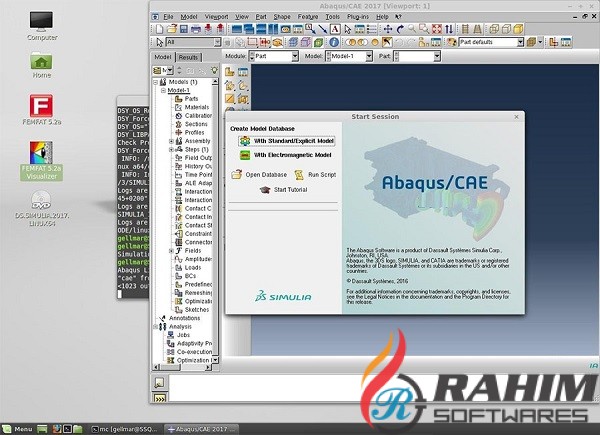
Task: Click With Standard/Explicit Model button
Action: (x=287, y=141)
